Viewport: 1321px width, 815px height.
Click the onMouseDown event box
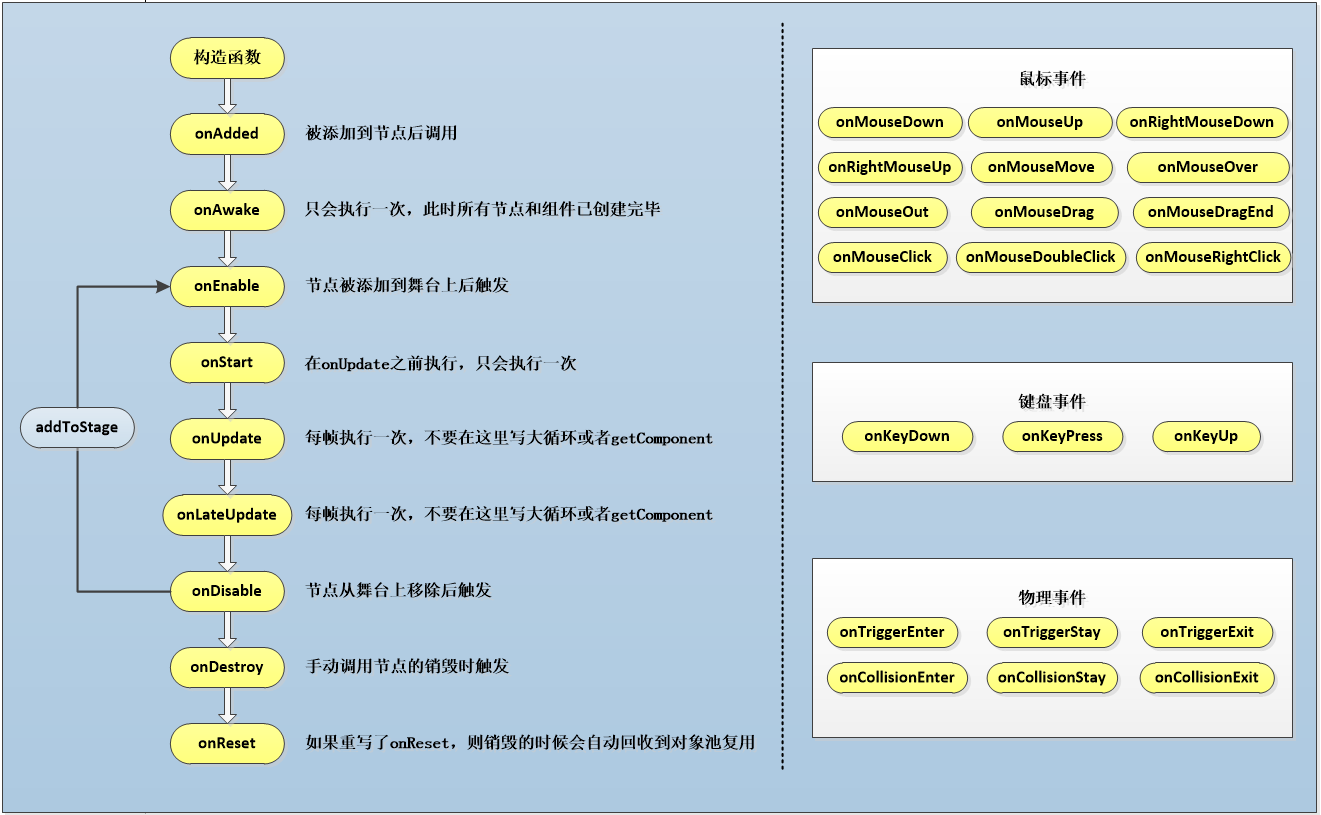(x=889, y=122)
